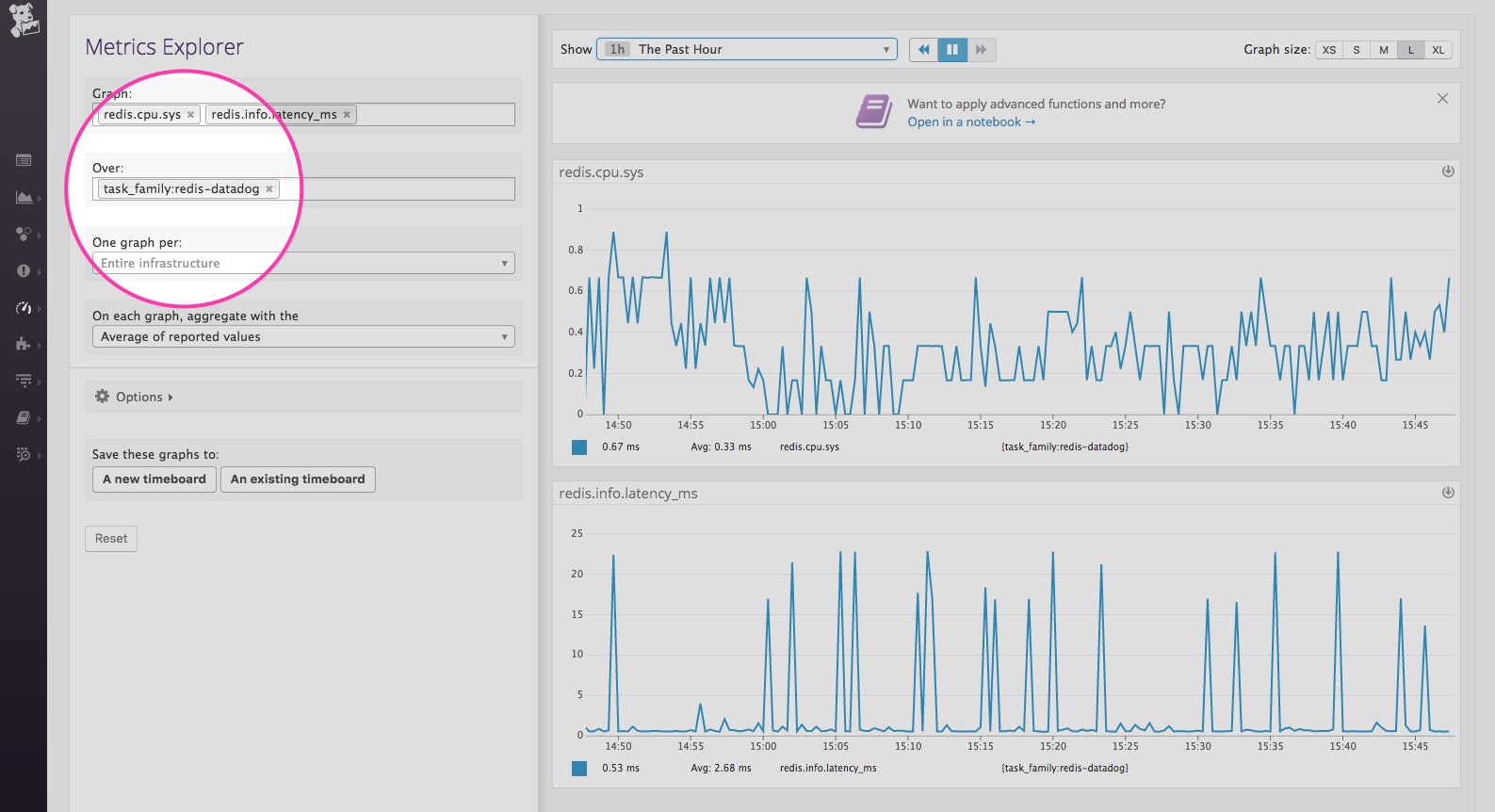This screenshot has width=1495, height=812.
Task: Open the "Average of reported values" dropdown
Action: (303, 337)
